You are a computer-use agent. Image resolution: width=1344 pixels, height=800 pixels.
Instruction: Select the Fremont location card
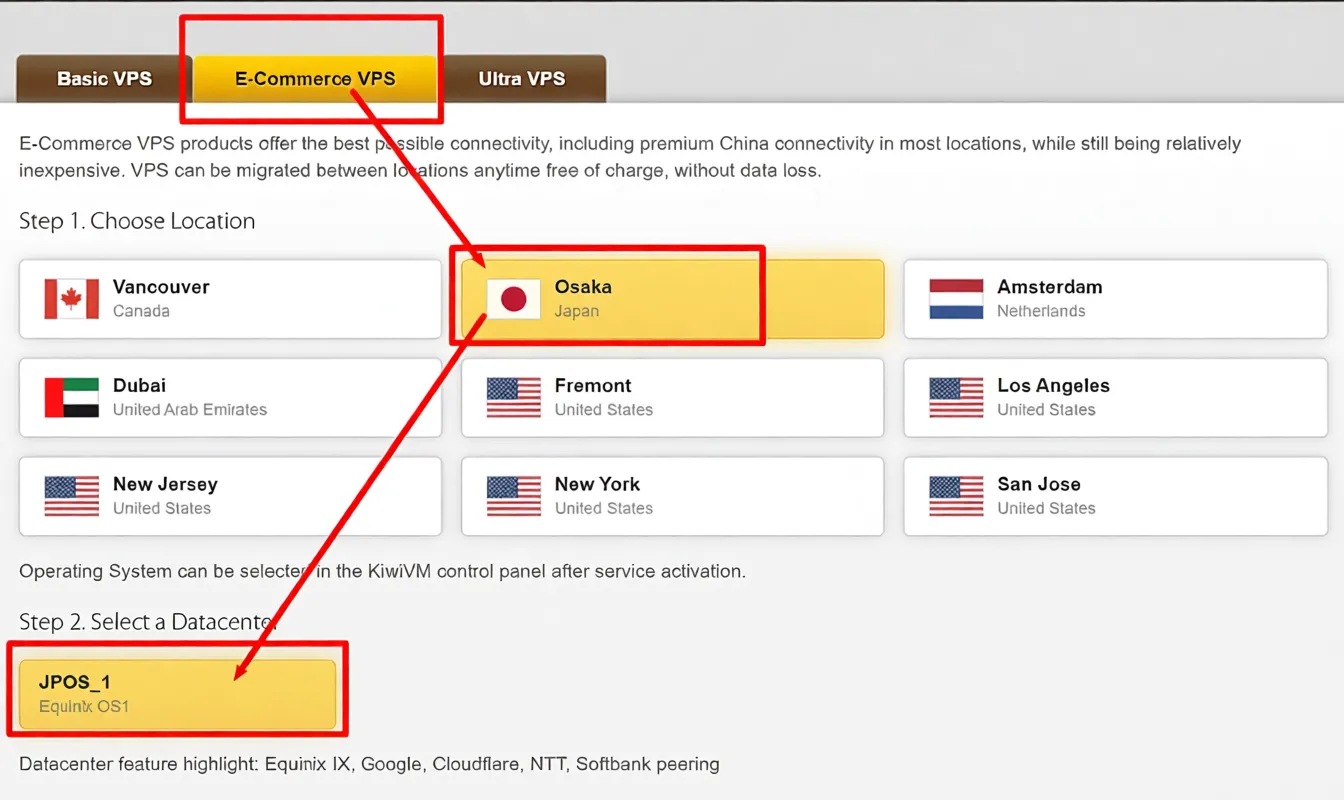(x=672, y=397)
